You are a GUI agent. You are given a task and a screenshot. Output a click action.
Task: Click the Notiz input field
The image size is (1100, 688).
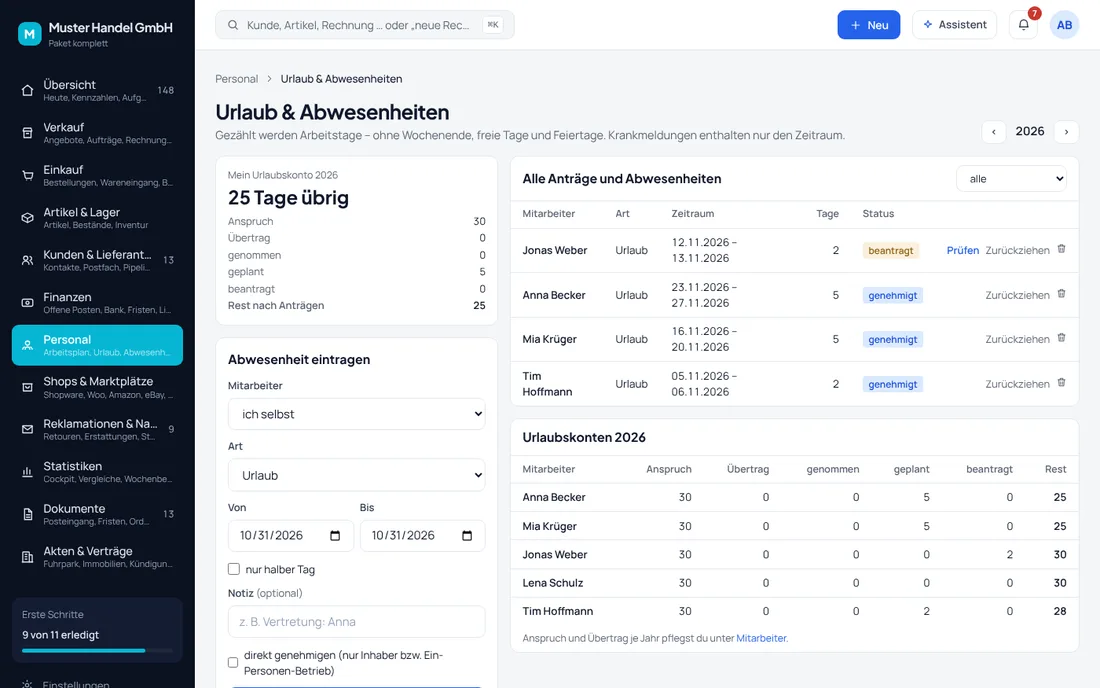click(x=356, y=621)
